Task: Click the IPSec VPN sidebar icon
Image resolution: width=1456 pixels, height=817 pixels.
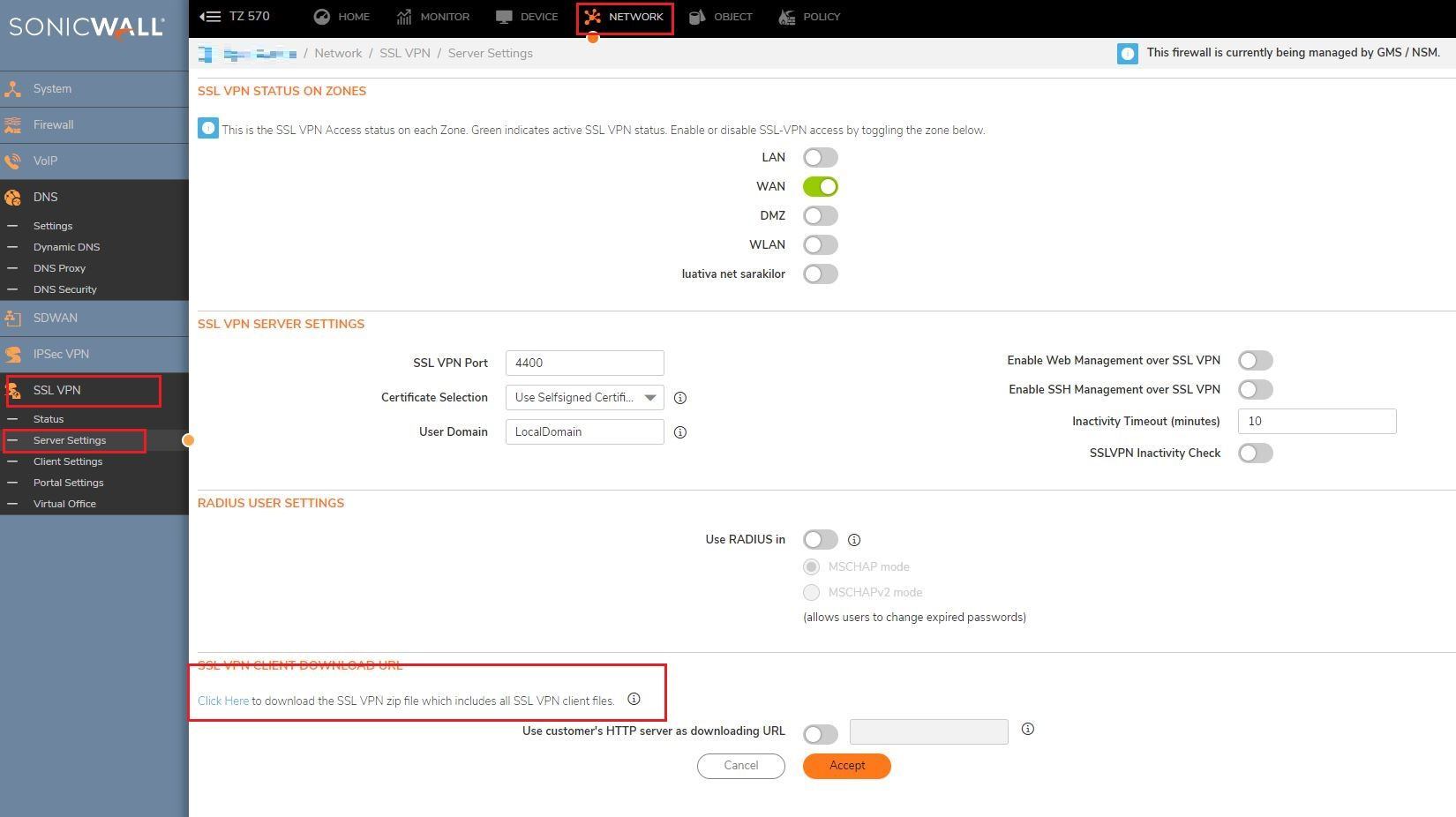Action: point(13,355)
